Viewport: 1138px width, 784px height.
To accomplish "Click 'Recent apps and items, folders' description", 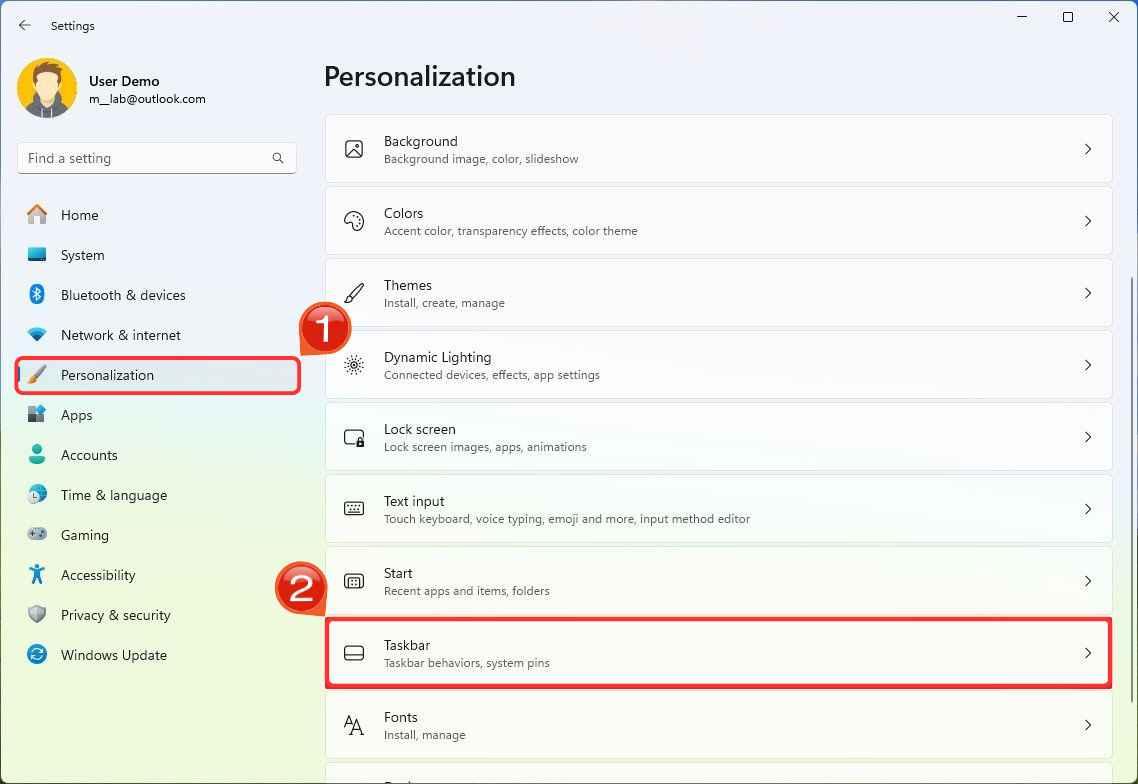I will click(x=467, y=591).
